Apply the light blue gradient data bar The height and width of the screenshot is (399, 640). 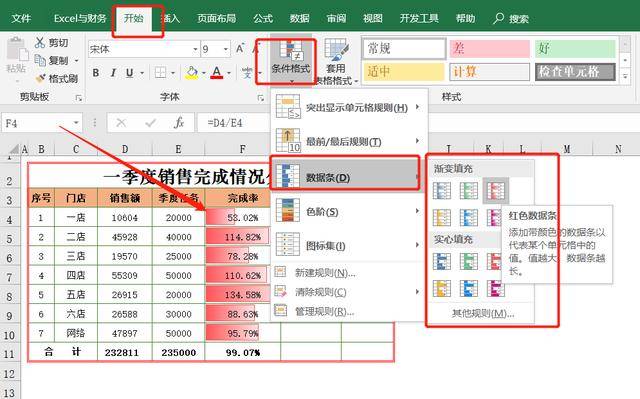[468, 217]
